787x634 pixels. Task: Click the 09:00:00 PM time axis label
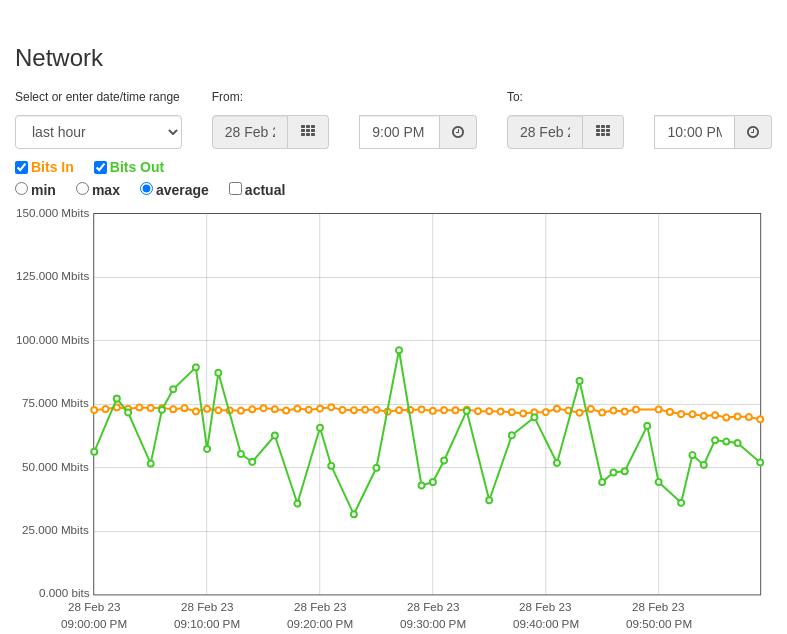pyautogui.click(x=94, y=624)
